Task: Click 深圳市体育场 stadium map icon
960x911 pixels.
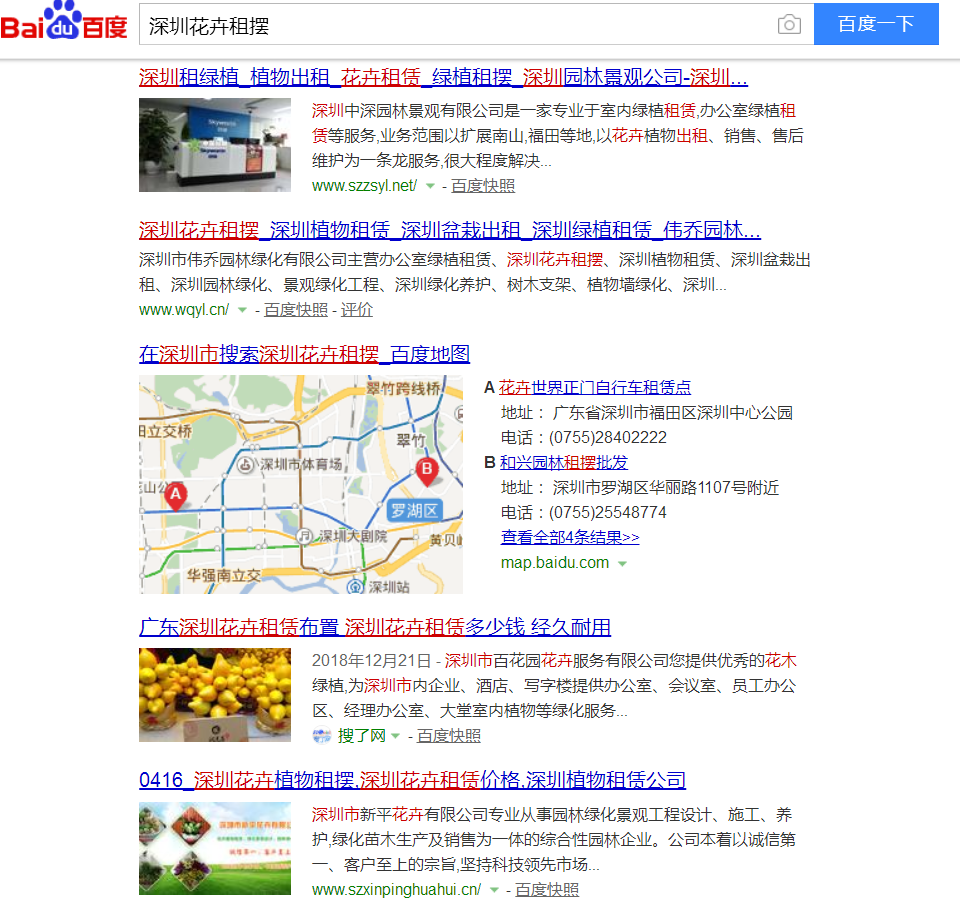Action: tap(246, 465)
